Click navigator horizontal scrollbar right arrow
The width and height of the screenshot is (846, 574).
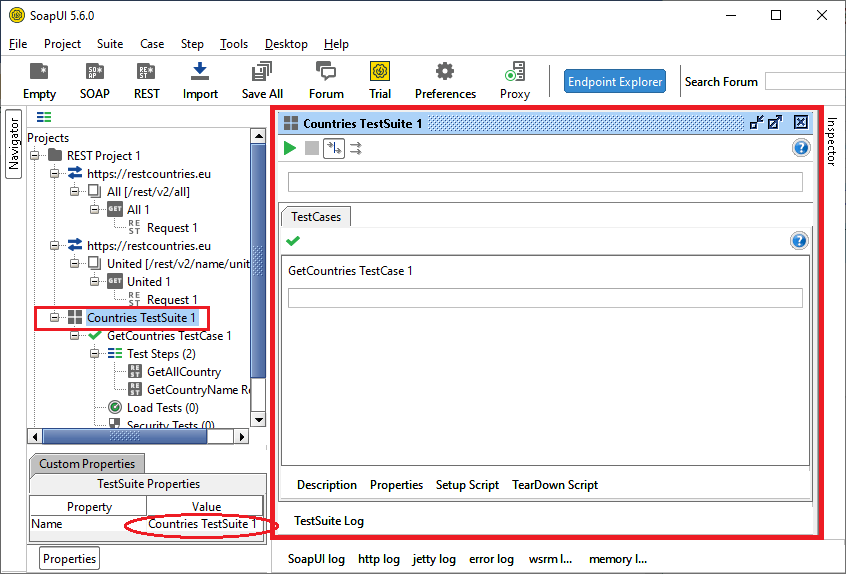tap(241, 436)
